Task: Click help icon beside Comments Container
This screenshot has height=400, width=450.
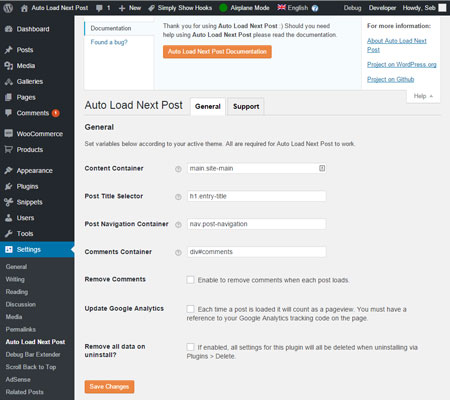Action: pos(178,253)
